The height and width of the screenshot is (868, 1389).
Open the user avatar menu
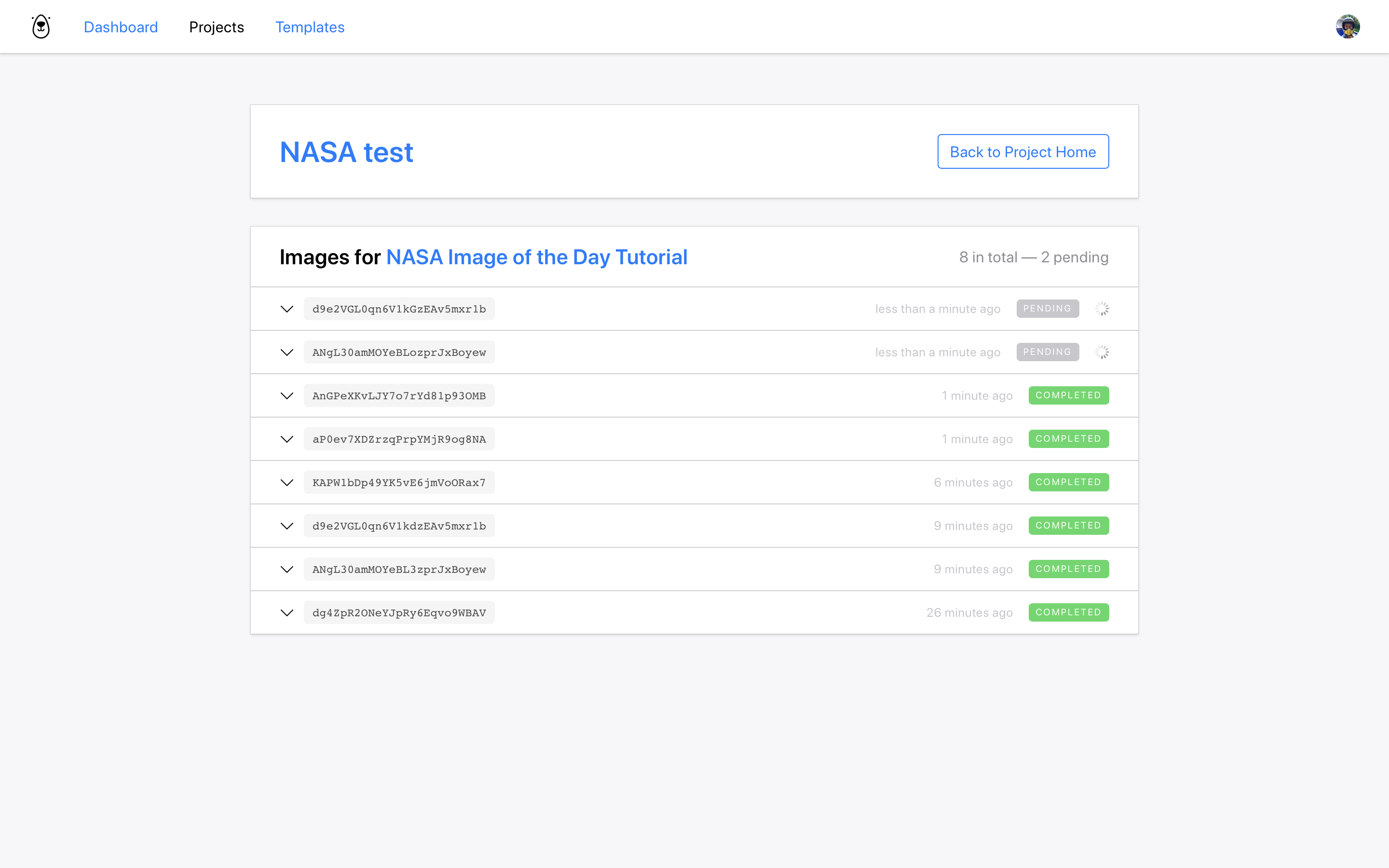coord(1347,27)
